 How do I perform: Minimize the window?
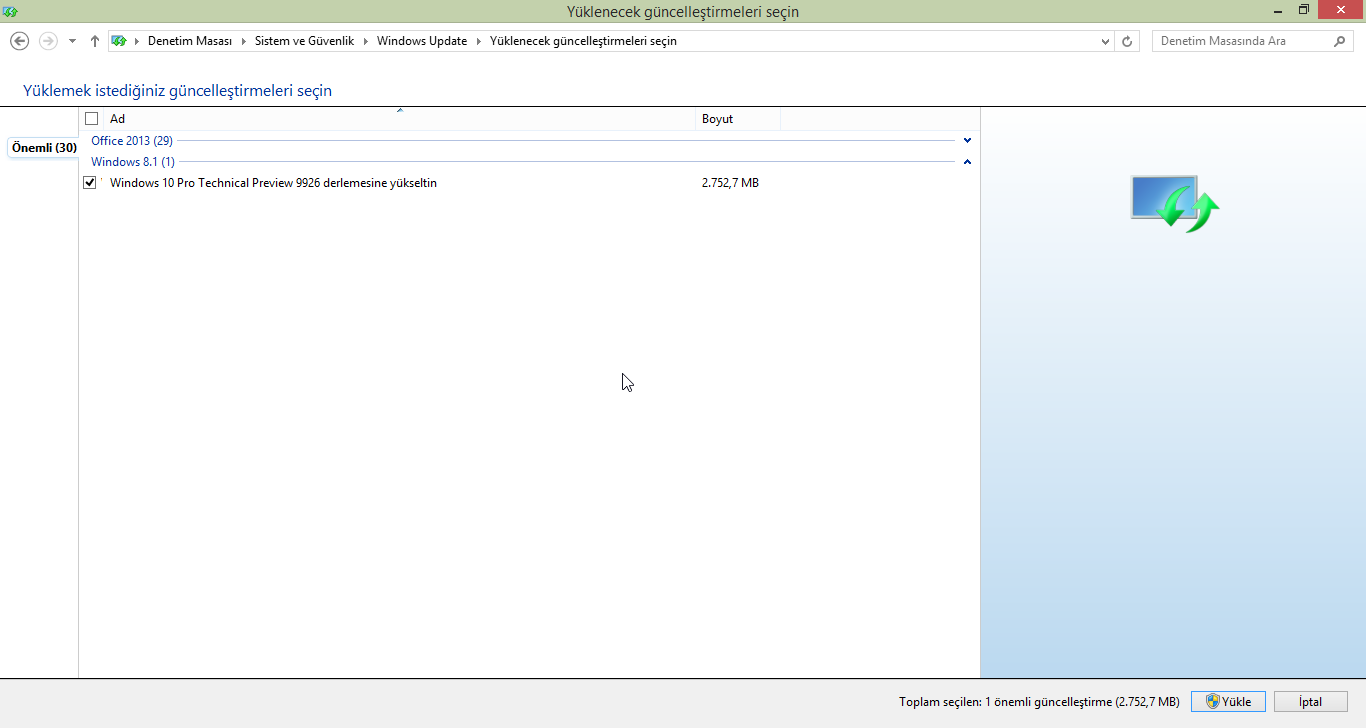point(1280,10)
